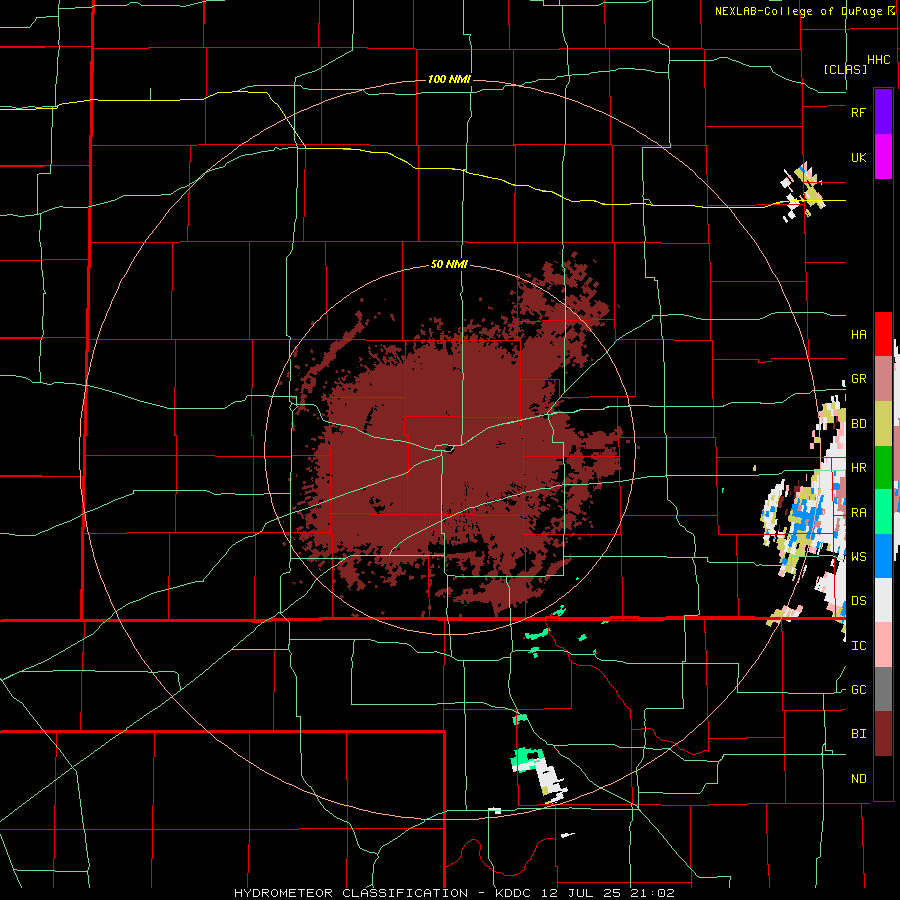900x900 pixels.
Task: Click the HHC product code label
Action: pos(879,60)
